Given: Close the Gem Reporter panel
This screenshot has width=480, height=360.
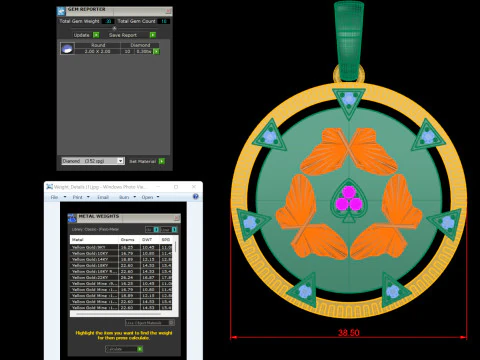Looking at the screenshot, I should pos(168,11).
